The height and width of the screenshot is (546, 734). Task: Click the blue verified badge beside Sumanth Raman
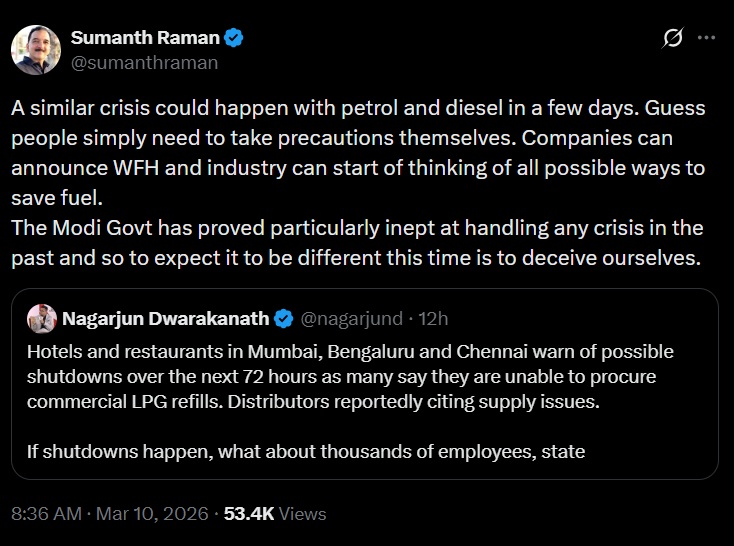pos(234,38)
